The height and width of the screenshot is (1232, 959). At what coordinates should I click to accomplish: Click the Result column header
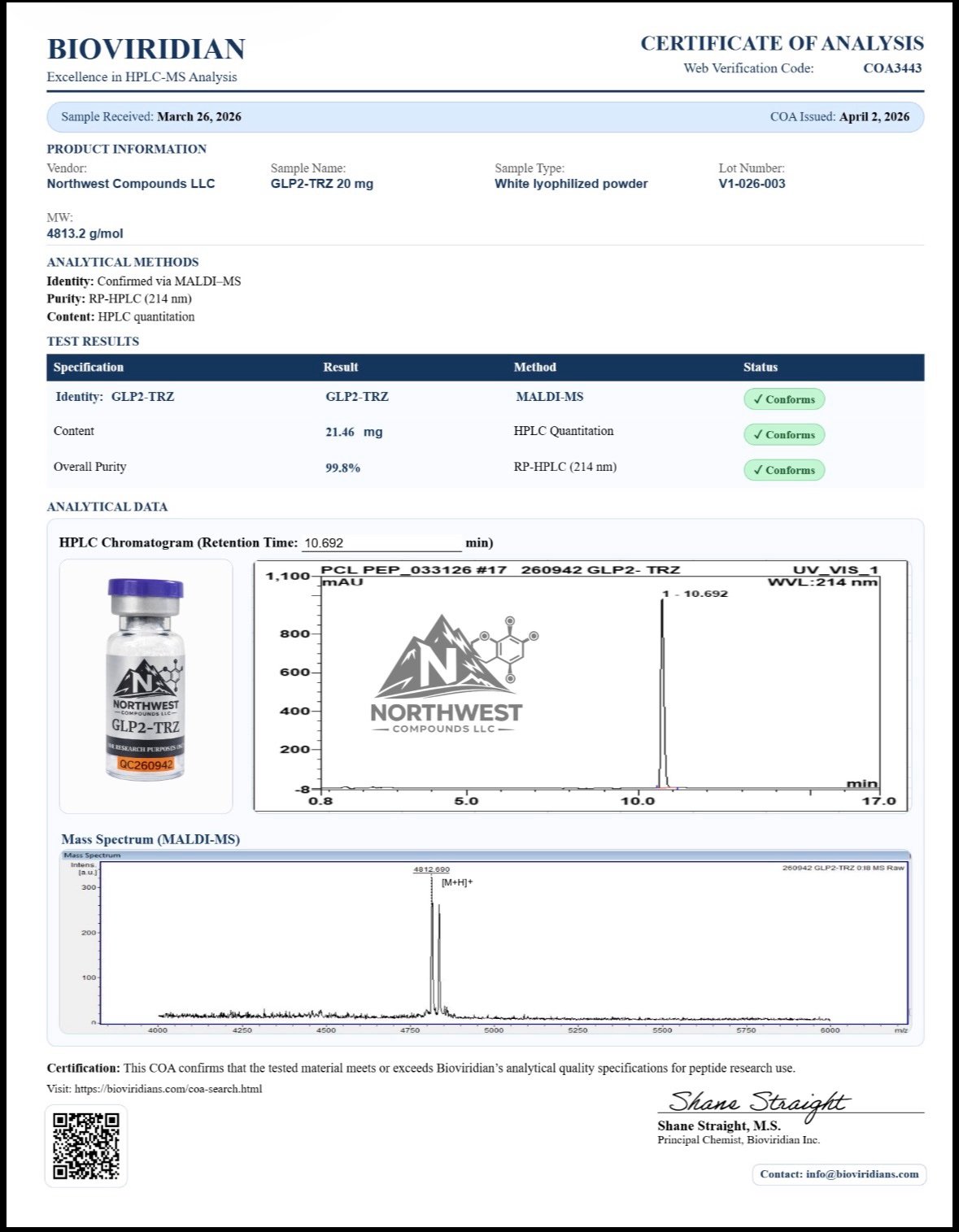(x=340, y=368)
